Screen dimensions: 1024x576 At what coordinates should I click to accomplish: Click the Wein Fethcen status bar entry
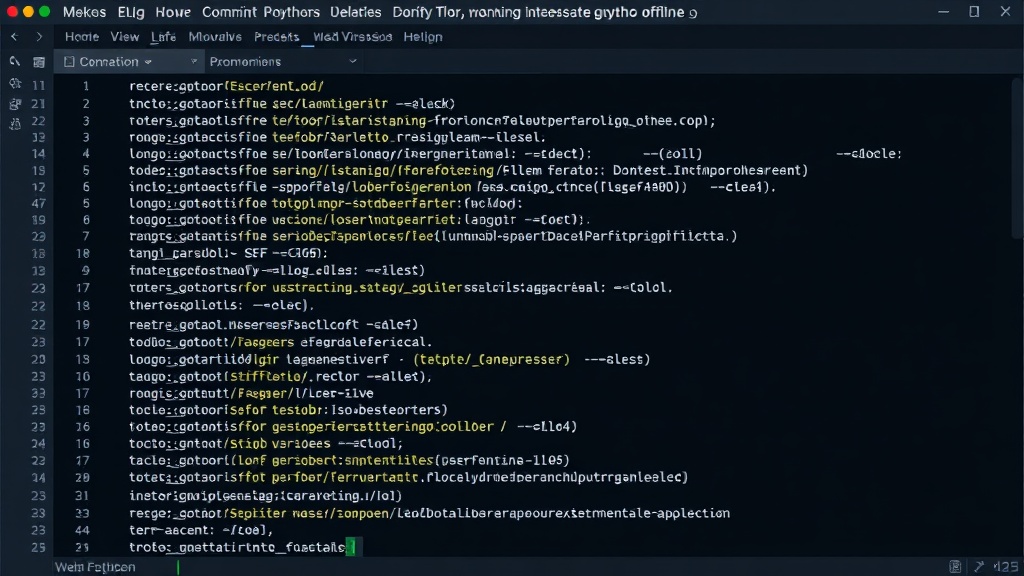coord(95,567)
